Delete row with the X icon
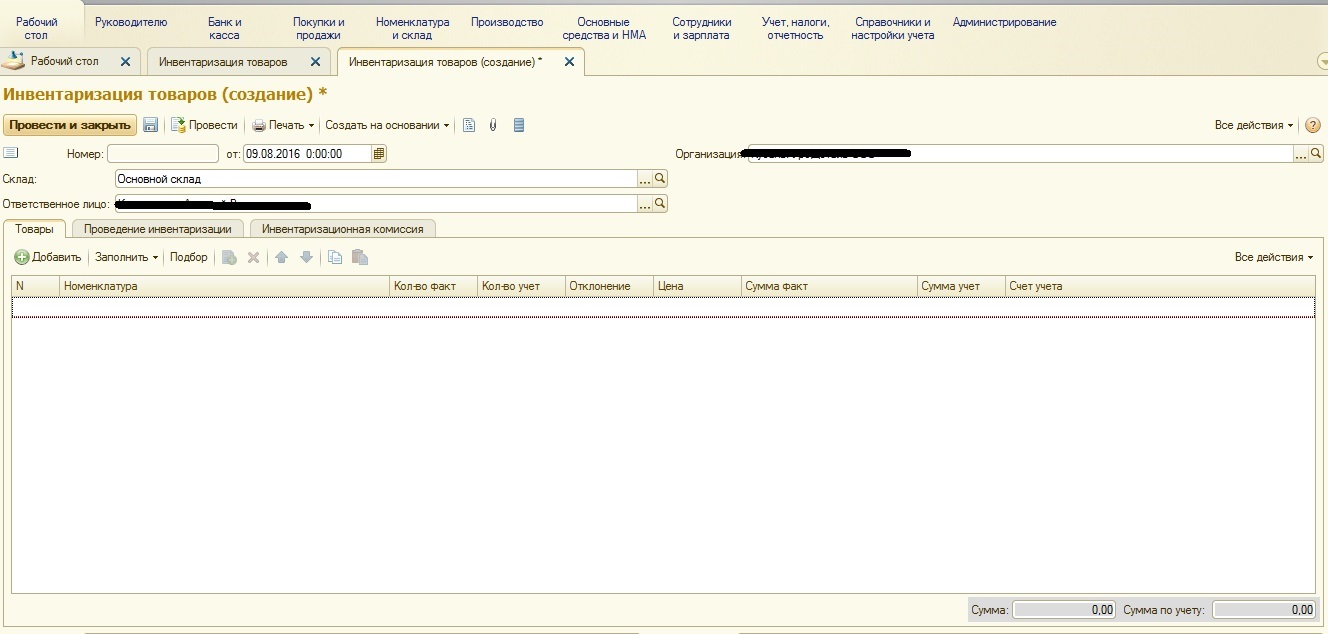Image resolution: width=1328 pixels, height=634 pixels. (x=253, y=257)
